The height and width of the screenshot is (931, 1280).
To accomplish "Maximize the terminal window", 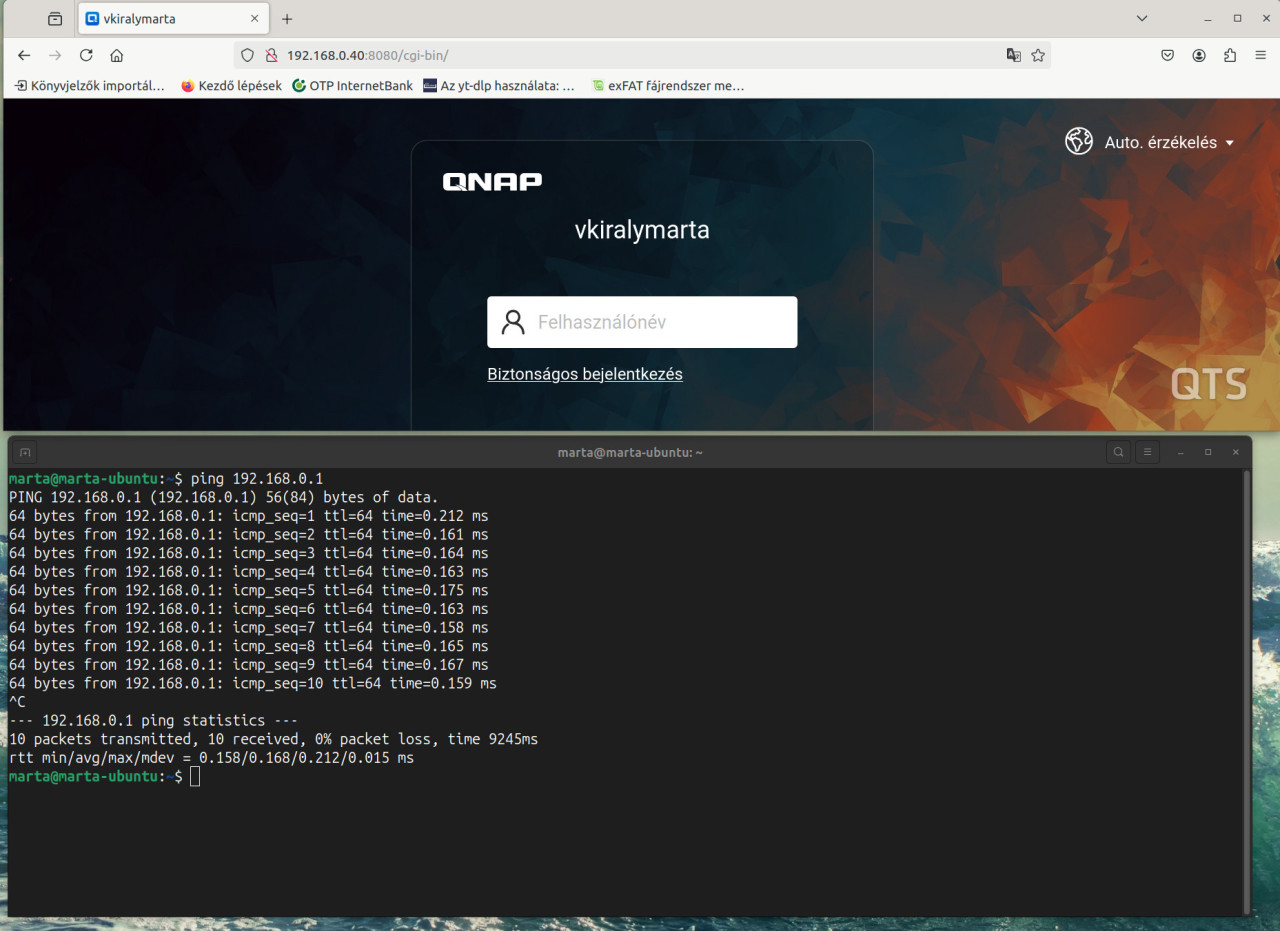I will coord(1208,452).
